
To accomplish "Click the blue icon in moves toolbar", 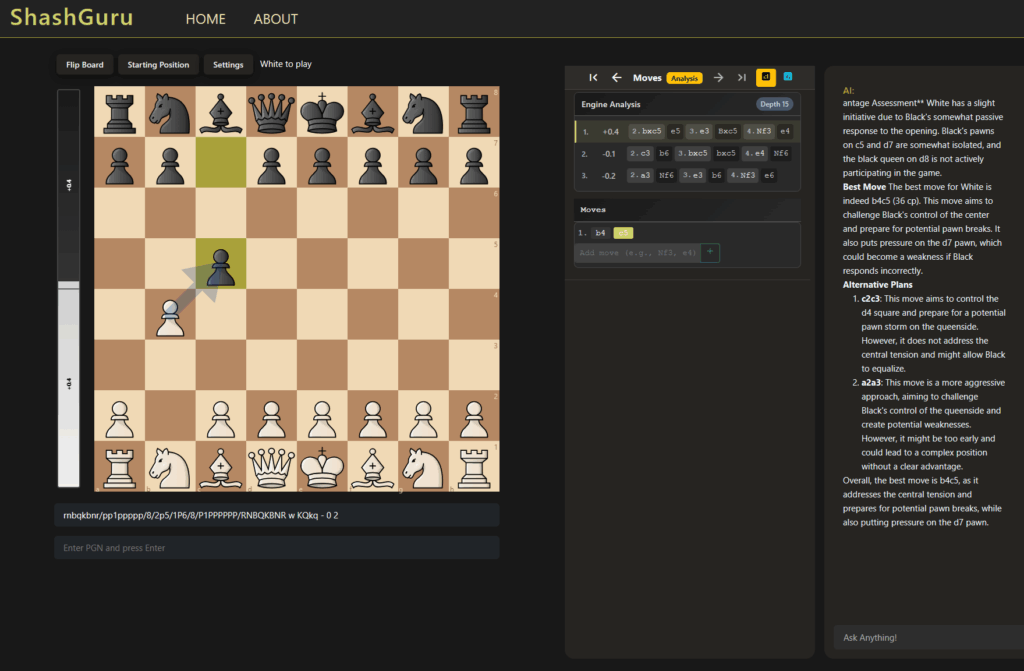I will (x=788, y=77).
